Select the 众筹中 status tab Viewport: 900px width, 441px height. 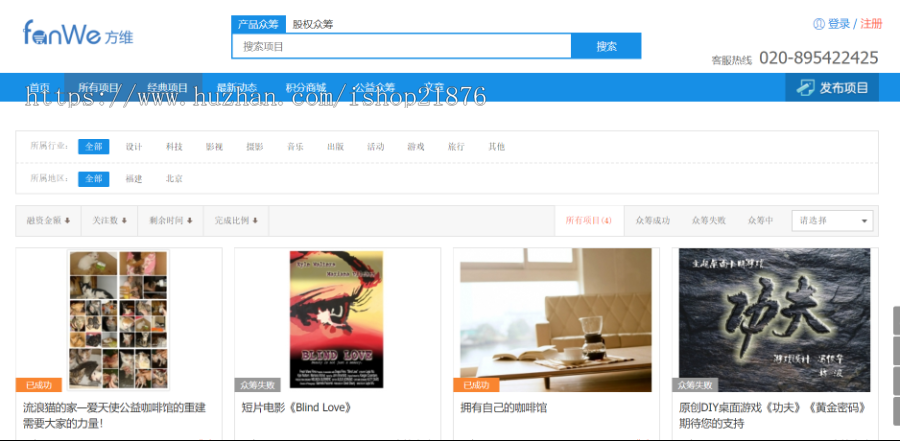click(x=761, y=220)
